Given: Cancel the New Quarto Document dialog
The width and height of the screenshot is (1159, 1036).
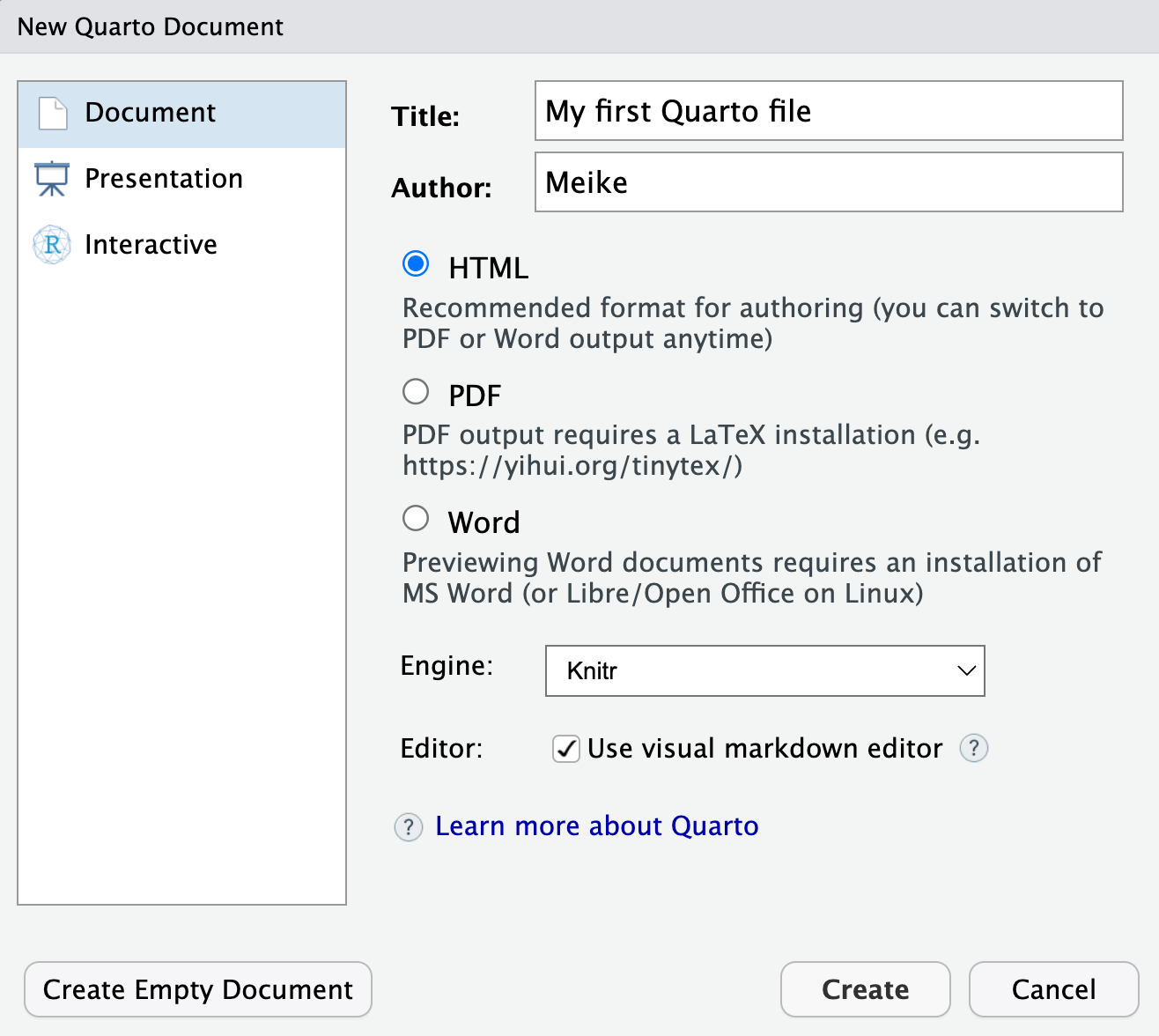Looking at the screenshot, I should (x=1053, y=989).
